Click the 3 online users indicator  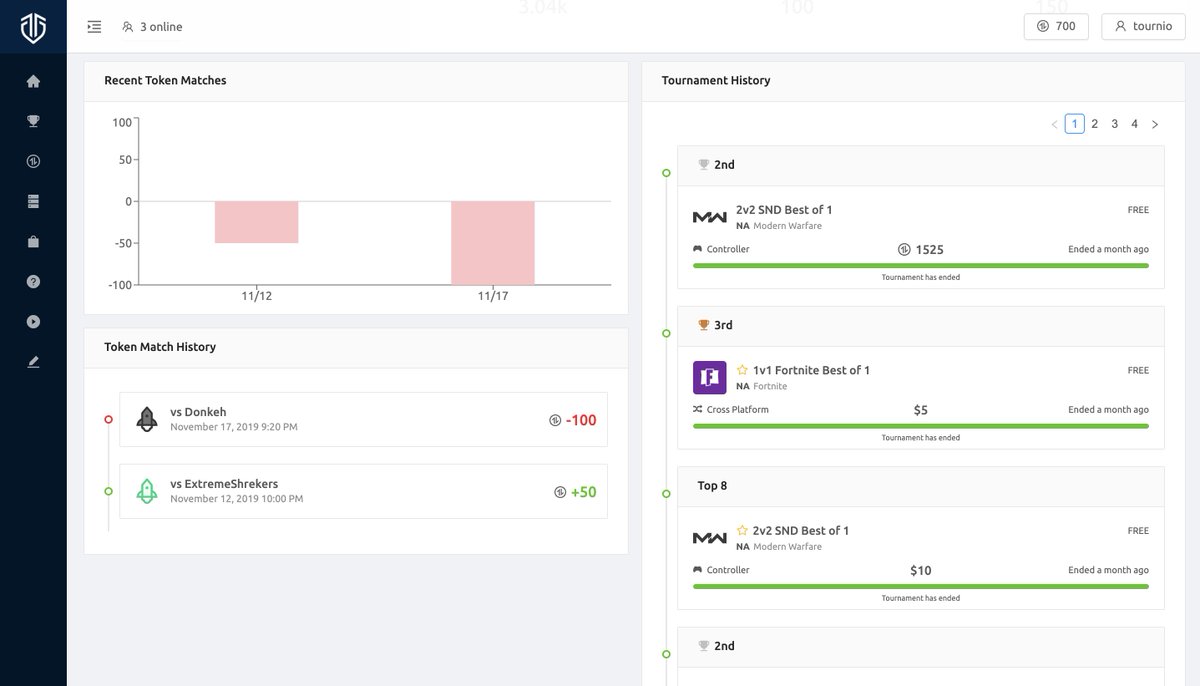click(x=152, y=27)
